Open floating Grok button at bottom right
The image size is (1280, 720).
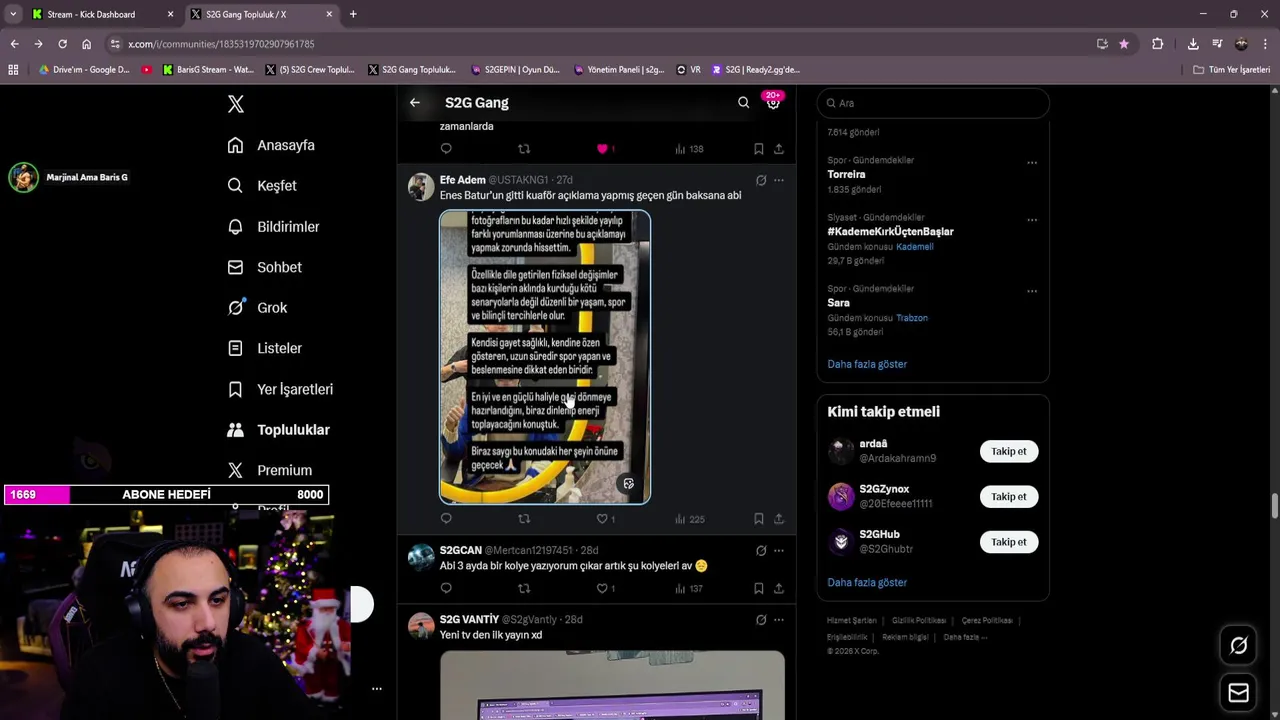point(1238,646)
